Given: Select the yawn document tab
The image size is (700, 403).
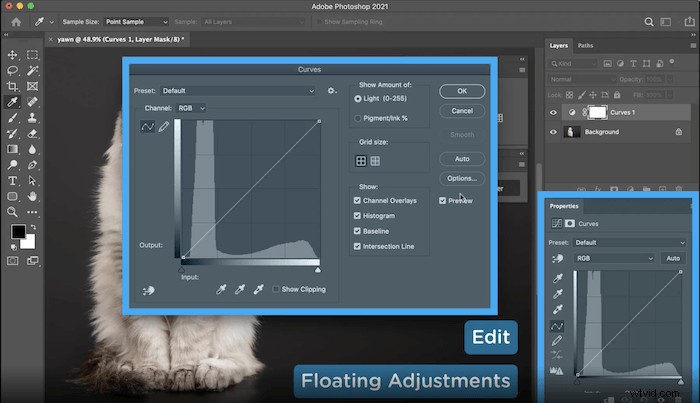Looking at the screenshot, I should click(x=121, y=39).
